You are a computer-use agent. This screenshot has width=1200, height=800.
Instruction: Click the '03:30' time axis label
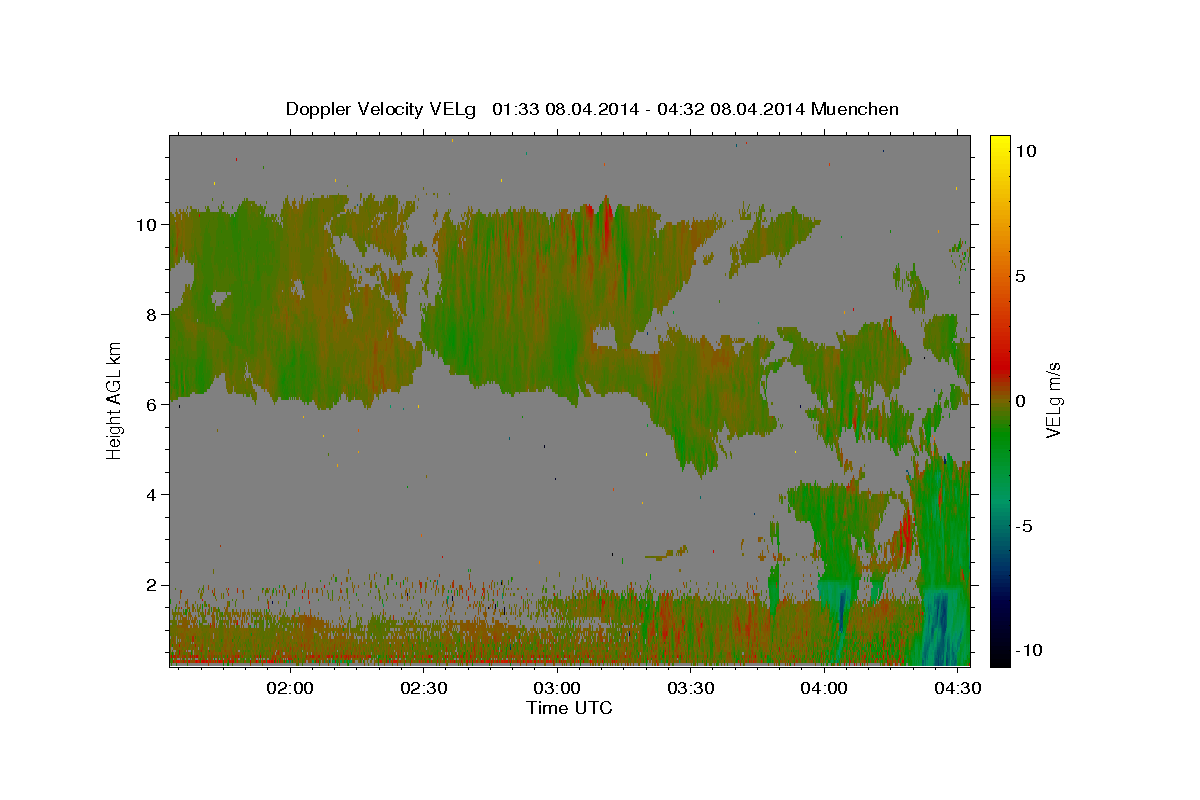point(690,688)
